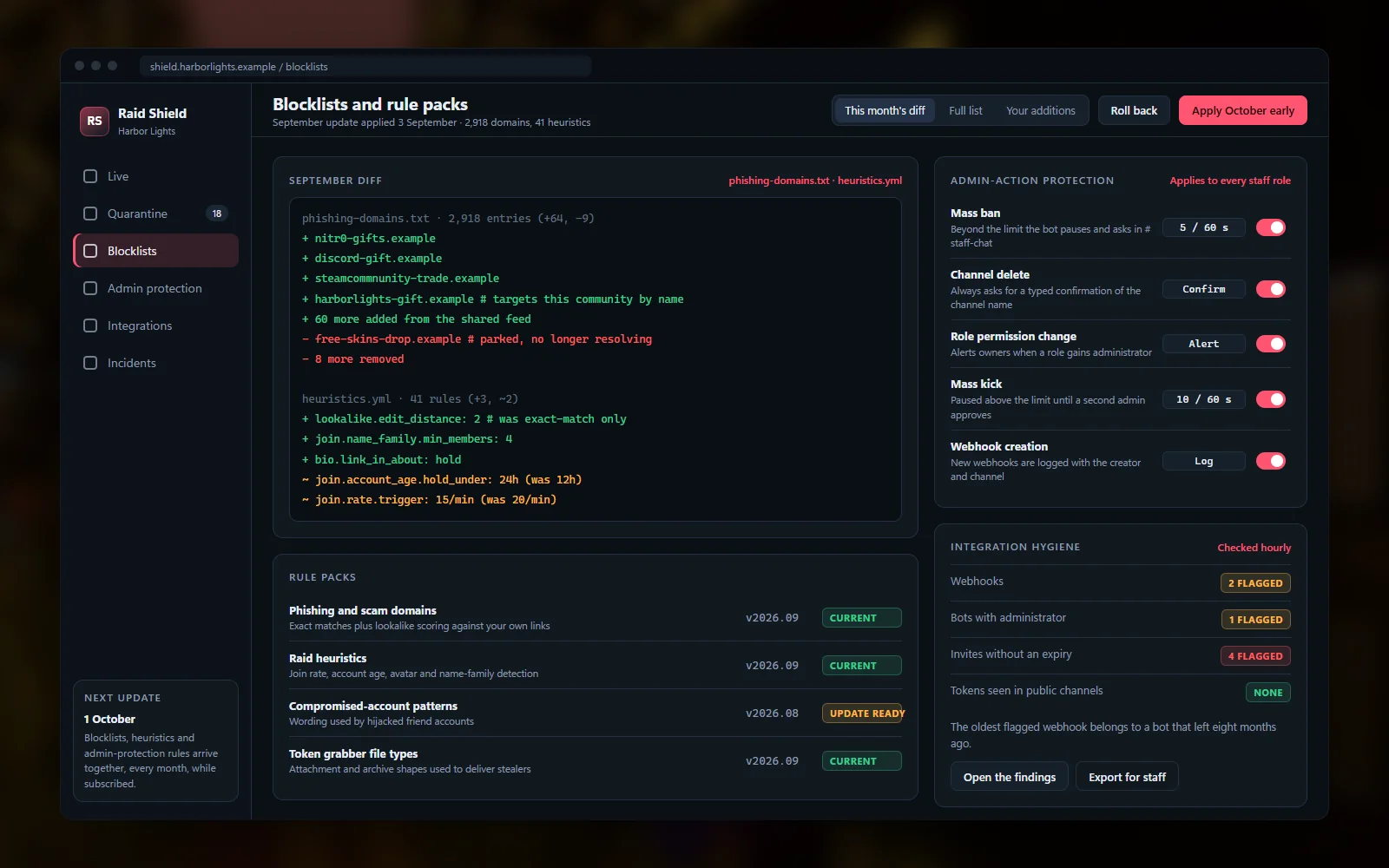This screenshot has height=868, width=1389.
Task: Click the join.rate.trigger: 15/min line
Action: (x=429, y=500)
